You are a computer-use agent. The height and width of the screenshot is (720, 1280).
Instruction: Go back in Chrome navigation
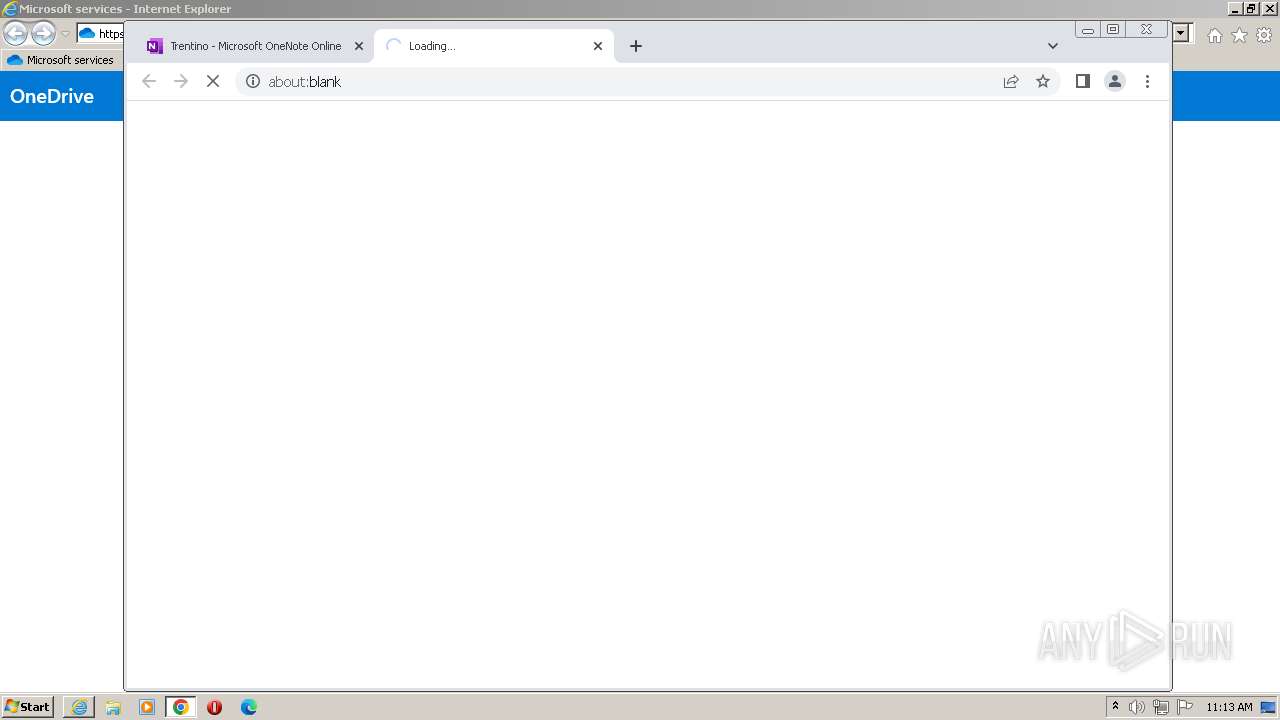[x=149, y=82]
